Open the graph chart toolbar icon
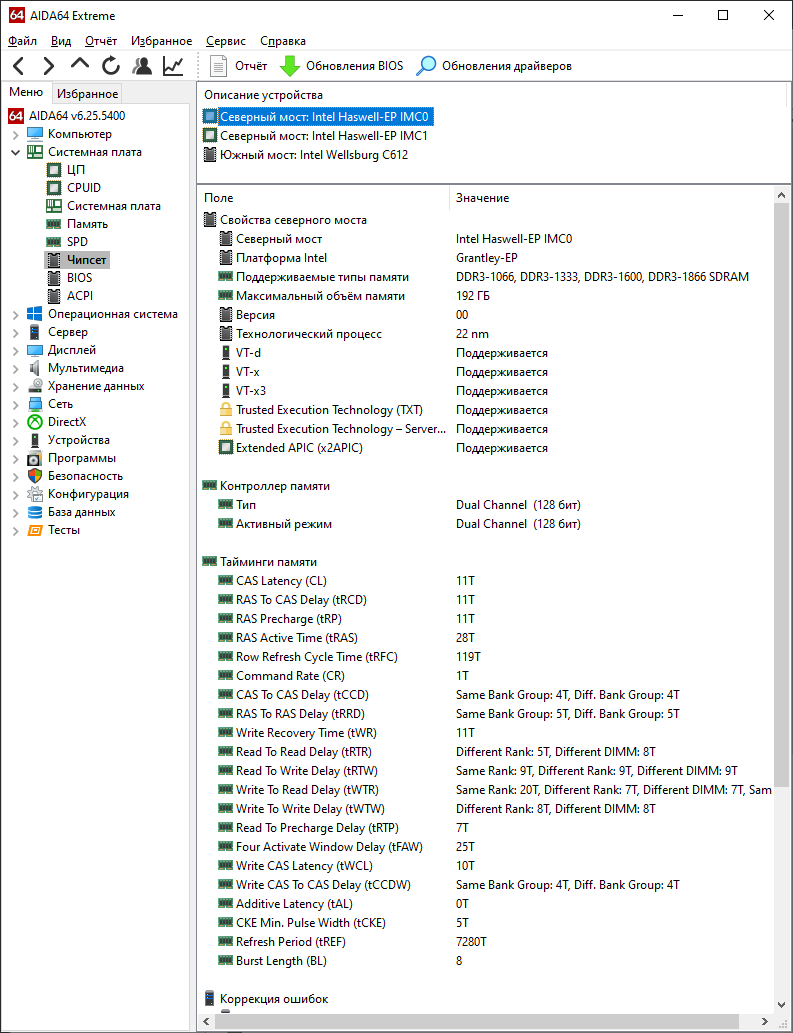Image resolution: width=793 pixels, height=1033 pixels. 173,66
